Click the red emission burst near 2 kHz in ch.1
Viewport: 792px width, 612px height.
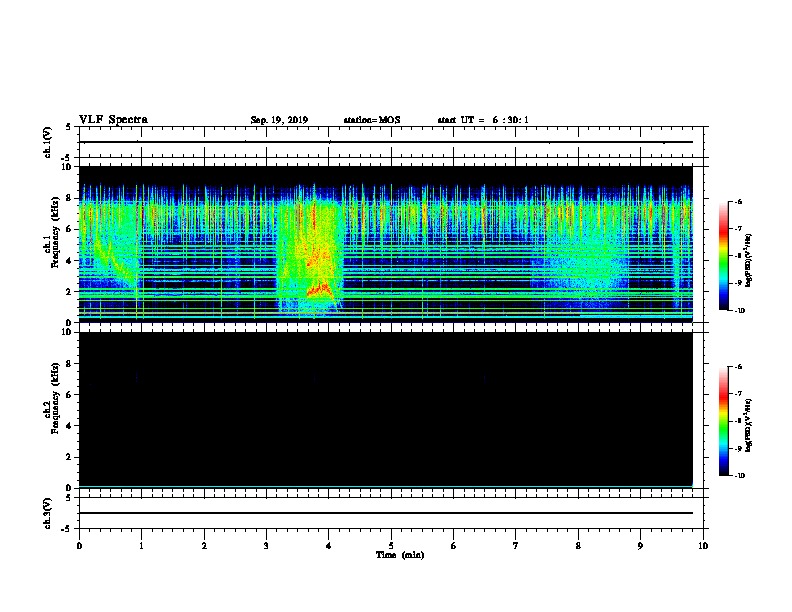[x=319, y=289]
